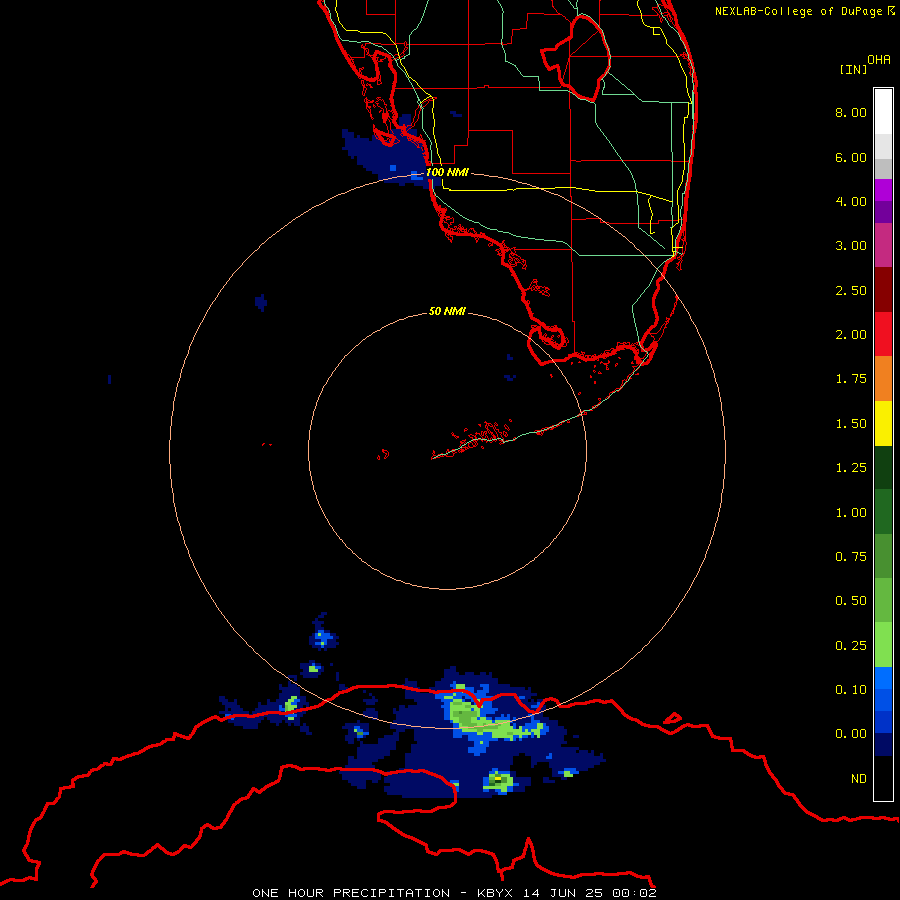The image size is (900, 900).
Task: Click the 0.50 legend value
Action: pos(851,601)
